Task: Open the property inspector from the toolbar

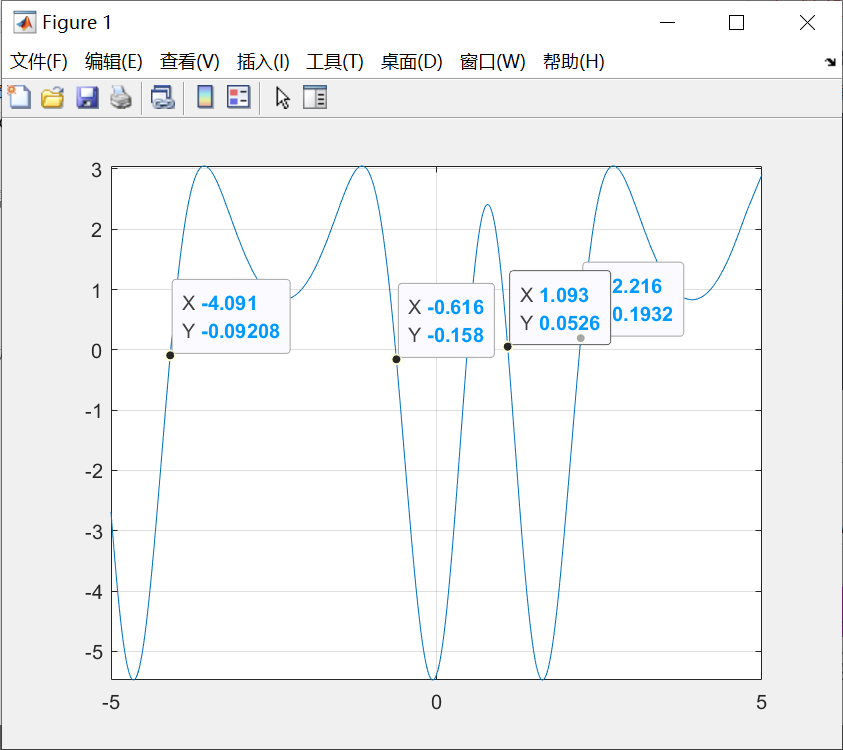Action: (x=314, y=97)
